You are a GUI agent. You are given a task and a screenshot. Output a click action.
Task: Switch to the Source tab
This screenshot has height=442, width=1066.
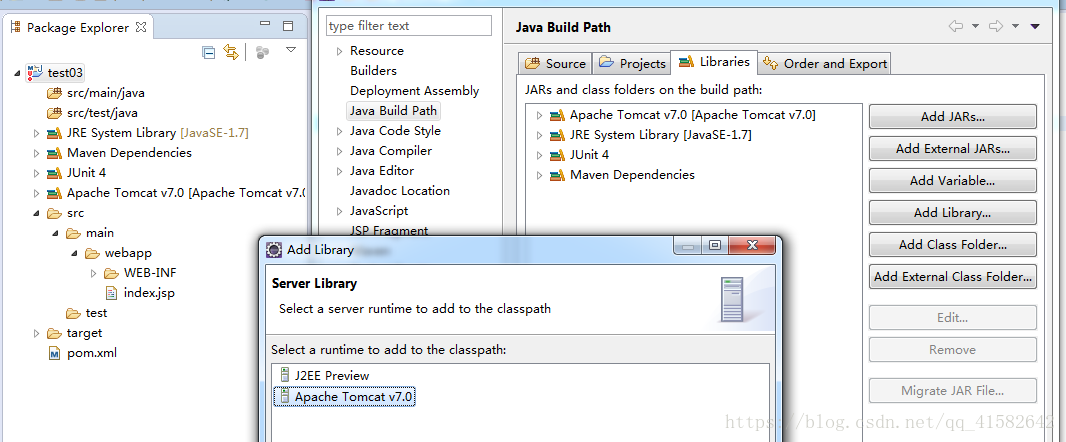(x=556, y=63)
